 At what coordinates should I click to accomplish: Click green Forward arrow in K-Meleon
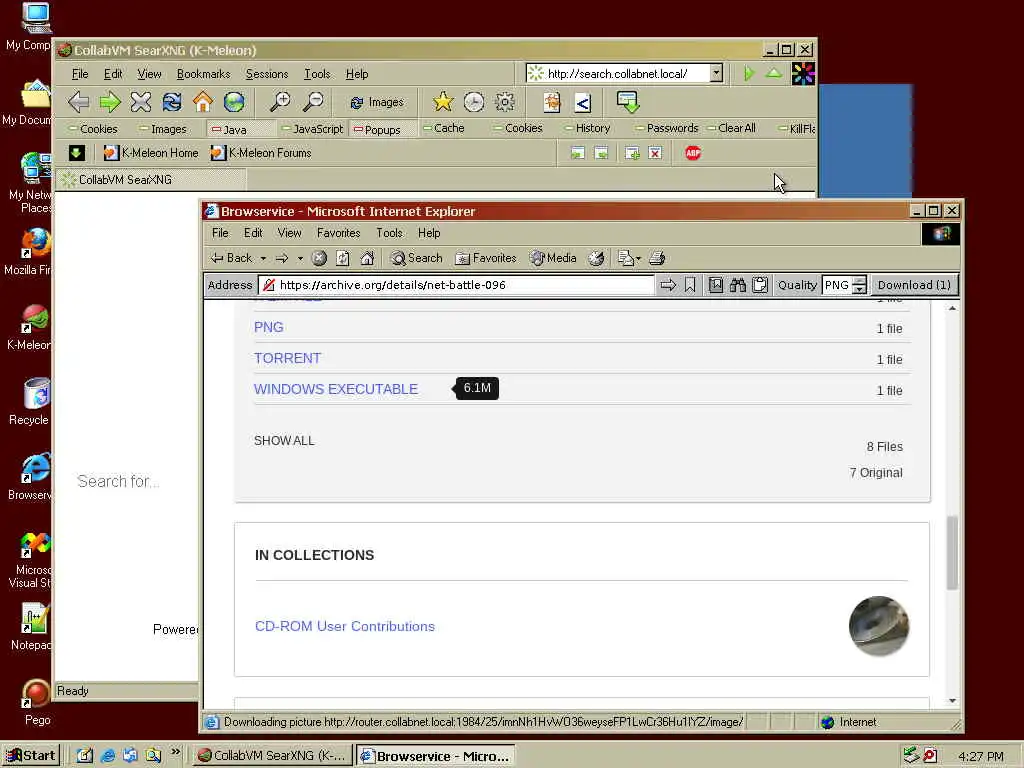110,102
